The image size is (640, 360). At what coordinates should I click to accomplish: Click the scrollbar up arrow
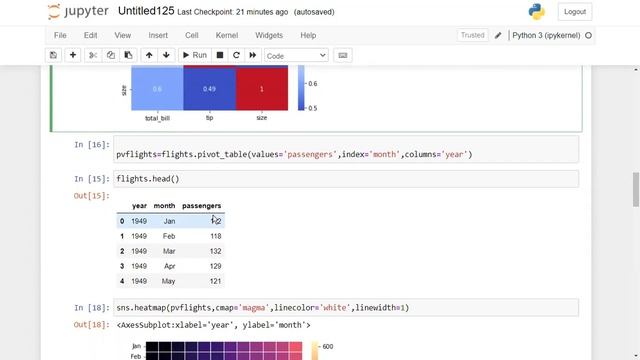point(636,70)
